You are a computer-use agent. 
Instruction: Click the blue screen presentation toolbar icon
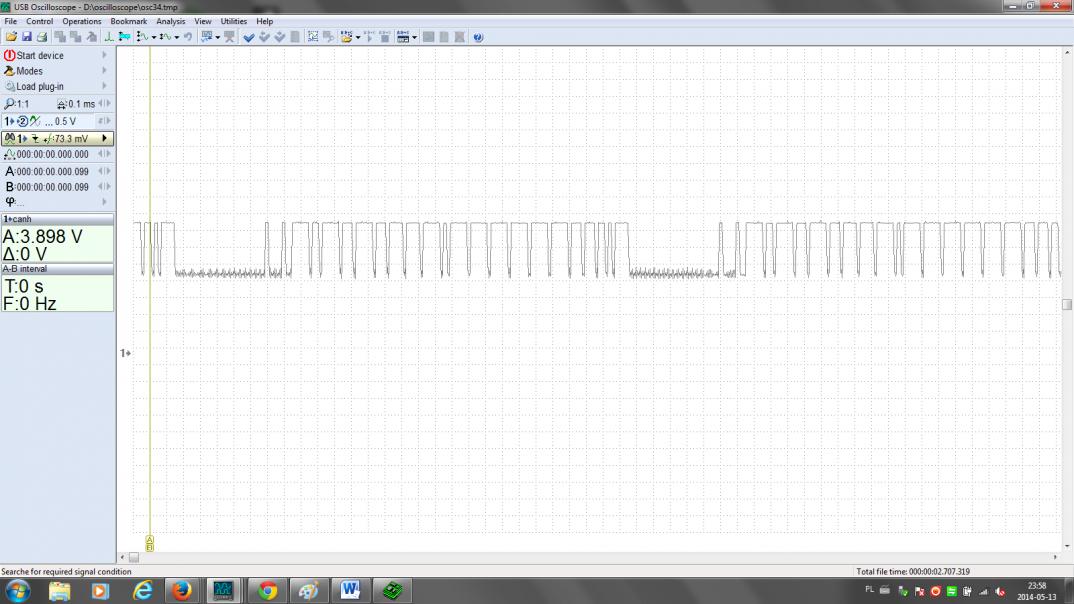pos(206,37)
